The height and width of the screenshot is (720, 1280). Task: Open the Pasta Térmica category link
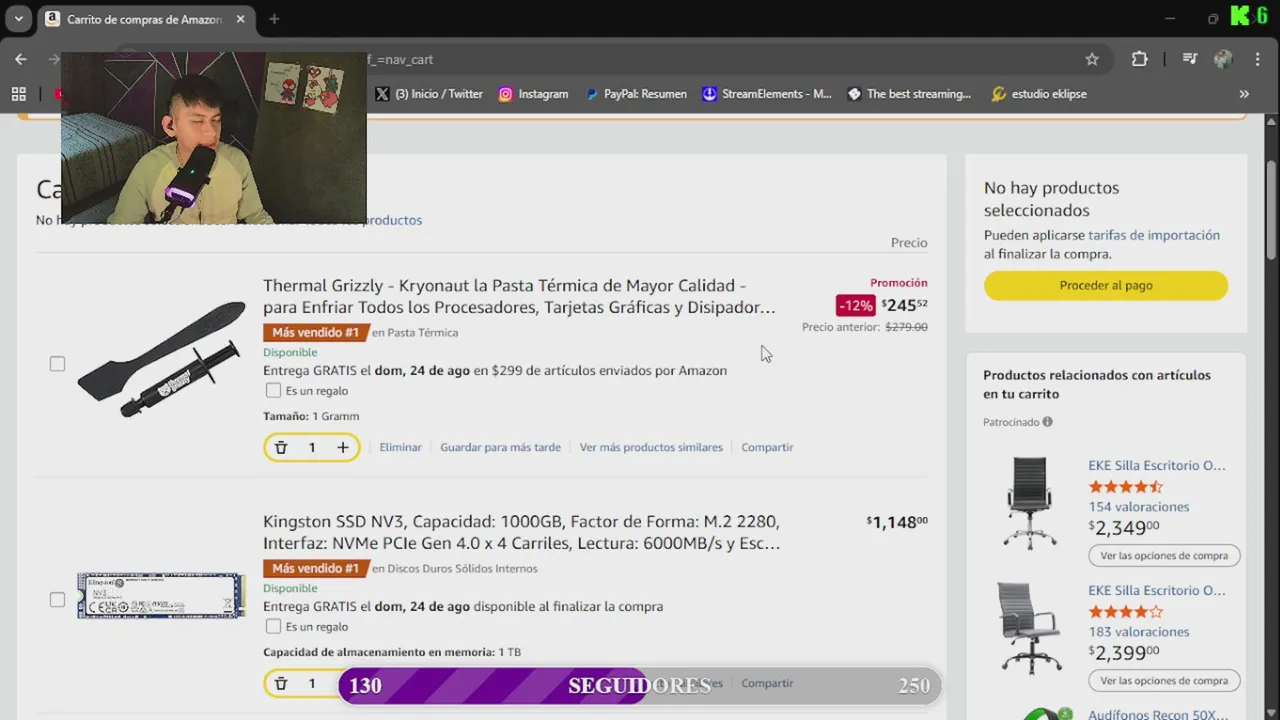point(422,333)
